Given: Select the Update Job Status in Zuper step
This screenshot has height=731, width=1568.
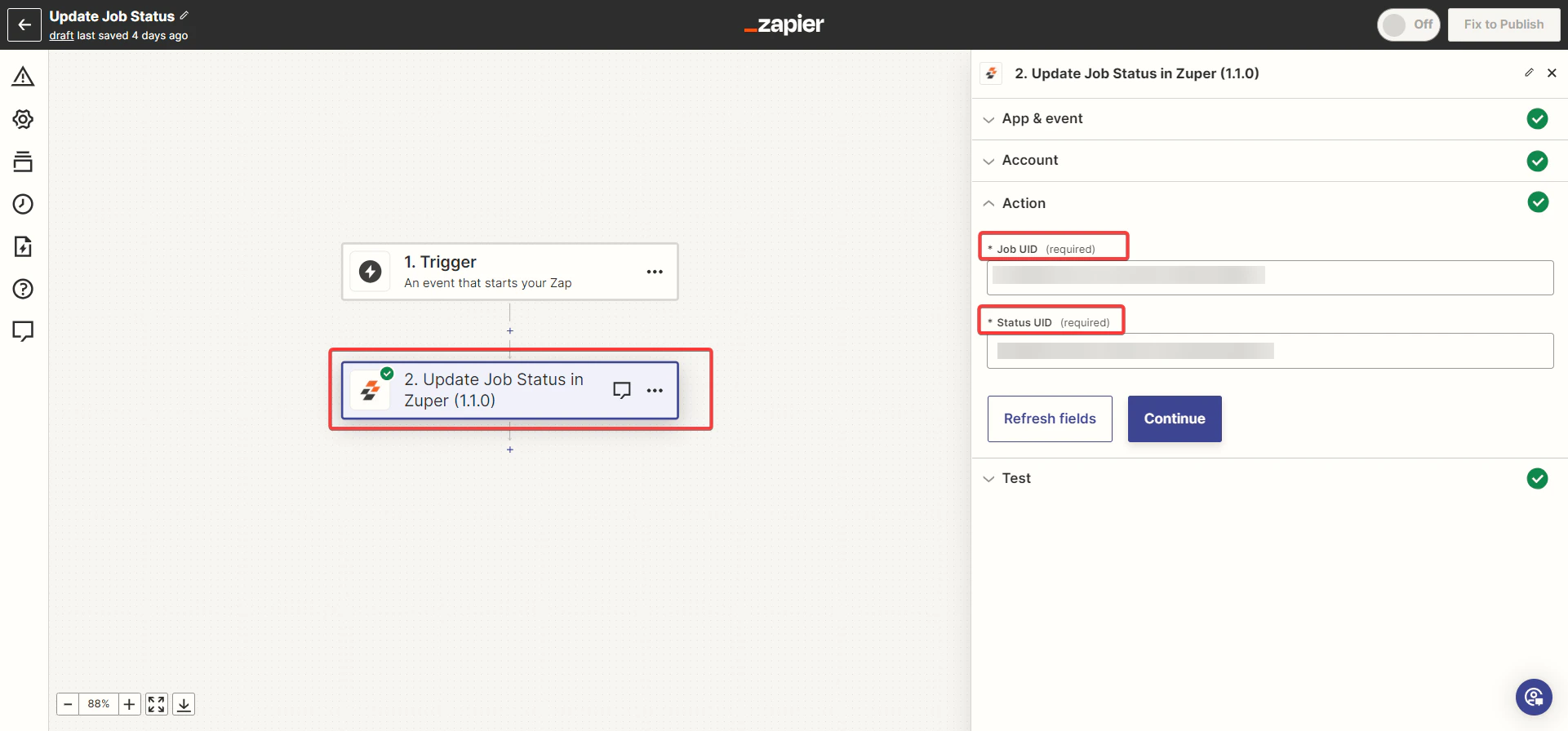Looking at the screenshot, I should (x=509, y=390).
